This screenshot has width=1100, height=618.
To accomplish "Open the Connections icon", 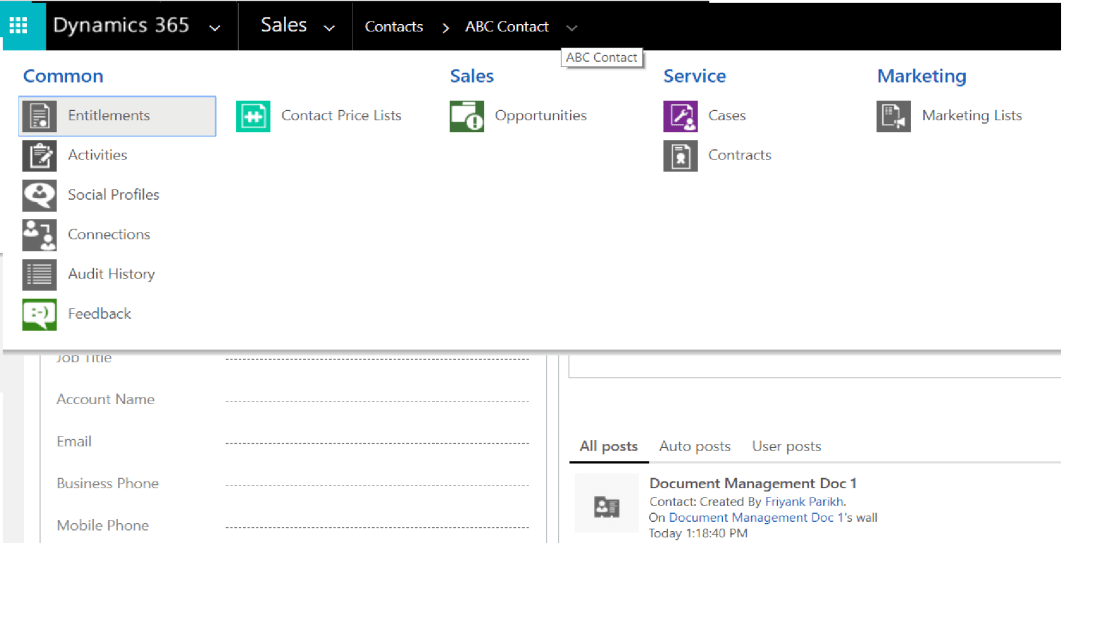I will pyautogui.click(x=40, y=235).
